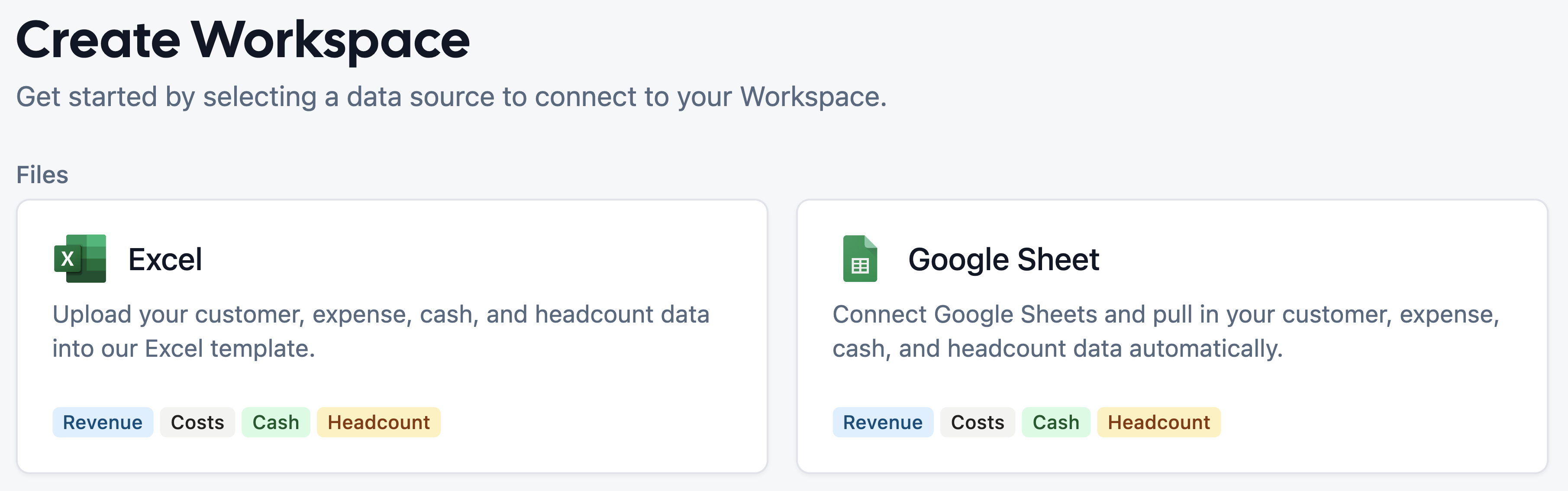Click Headcount tag in Google Sheet card
The image size is (1568, 491).
[x=1159, y=422]
